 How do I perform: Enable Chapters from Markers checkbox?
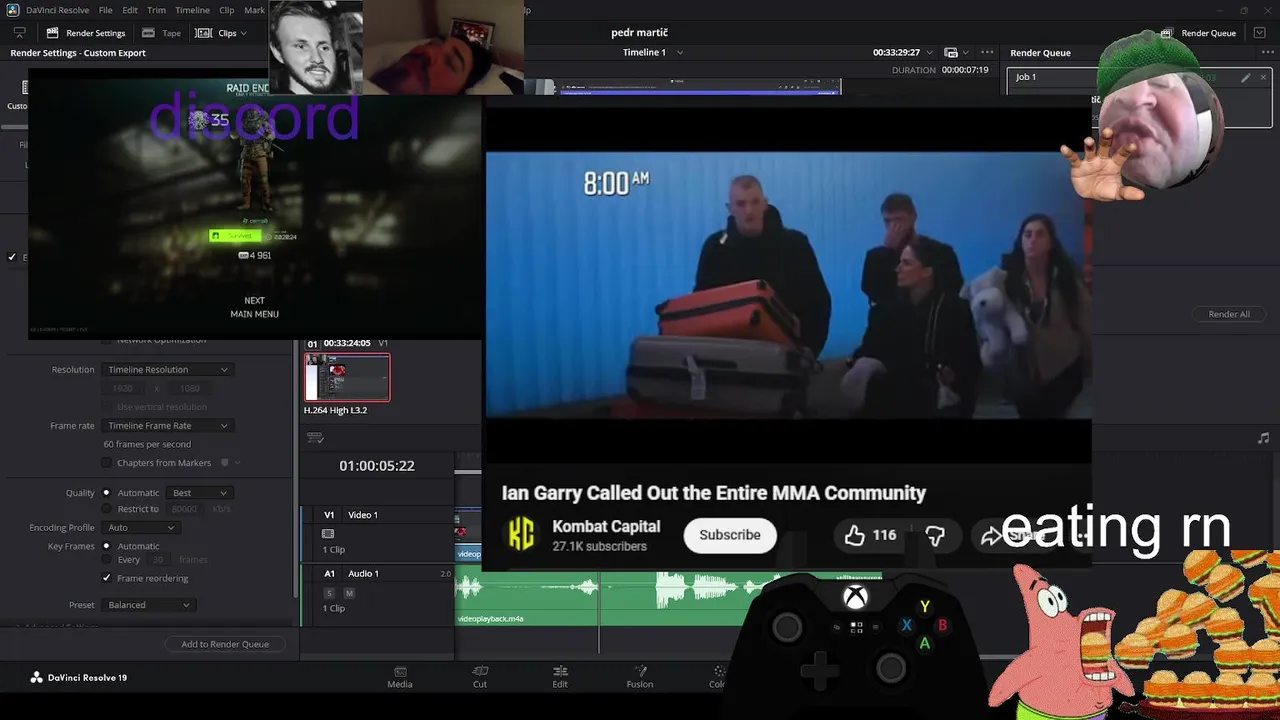[106, 463]
